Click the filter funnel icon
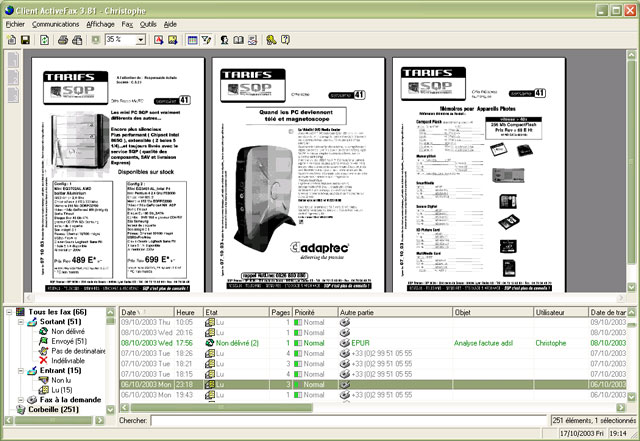The width and height of the screenshot is (640, 441). (206, 39)
